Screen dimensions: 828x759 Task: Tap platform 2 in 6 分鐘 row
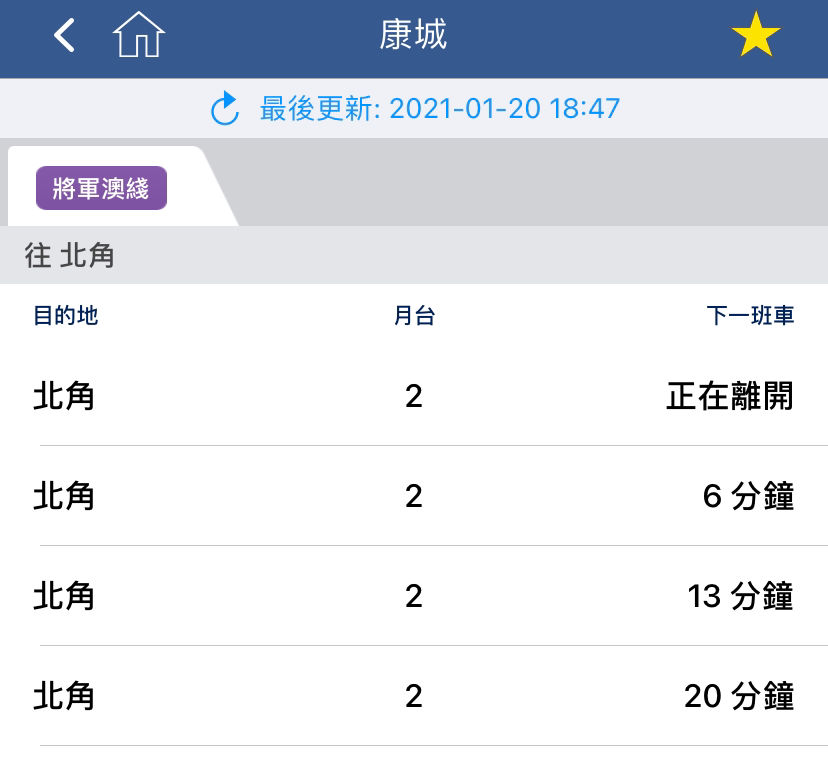[414, 496]
